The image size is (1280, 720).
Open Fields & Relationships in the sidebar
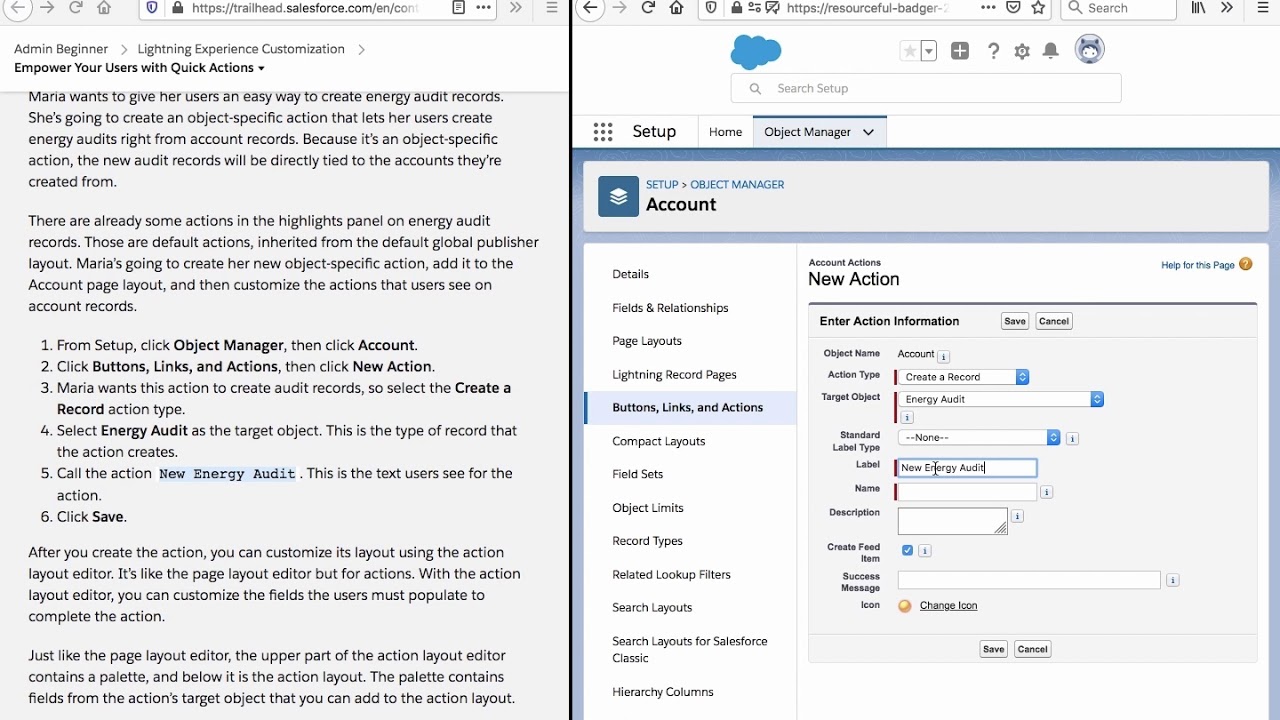pyautogui.click(x=670, y=308)
